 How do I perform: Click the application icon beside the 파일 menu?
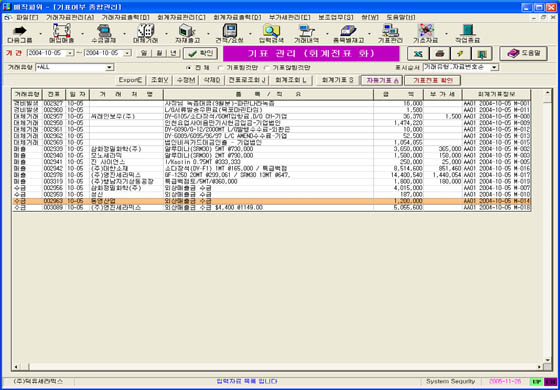pos(7,17)
